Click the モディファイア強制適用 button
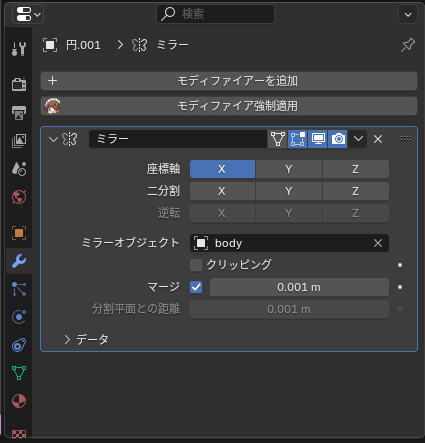 tap(229, 106)
